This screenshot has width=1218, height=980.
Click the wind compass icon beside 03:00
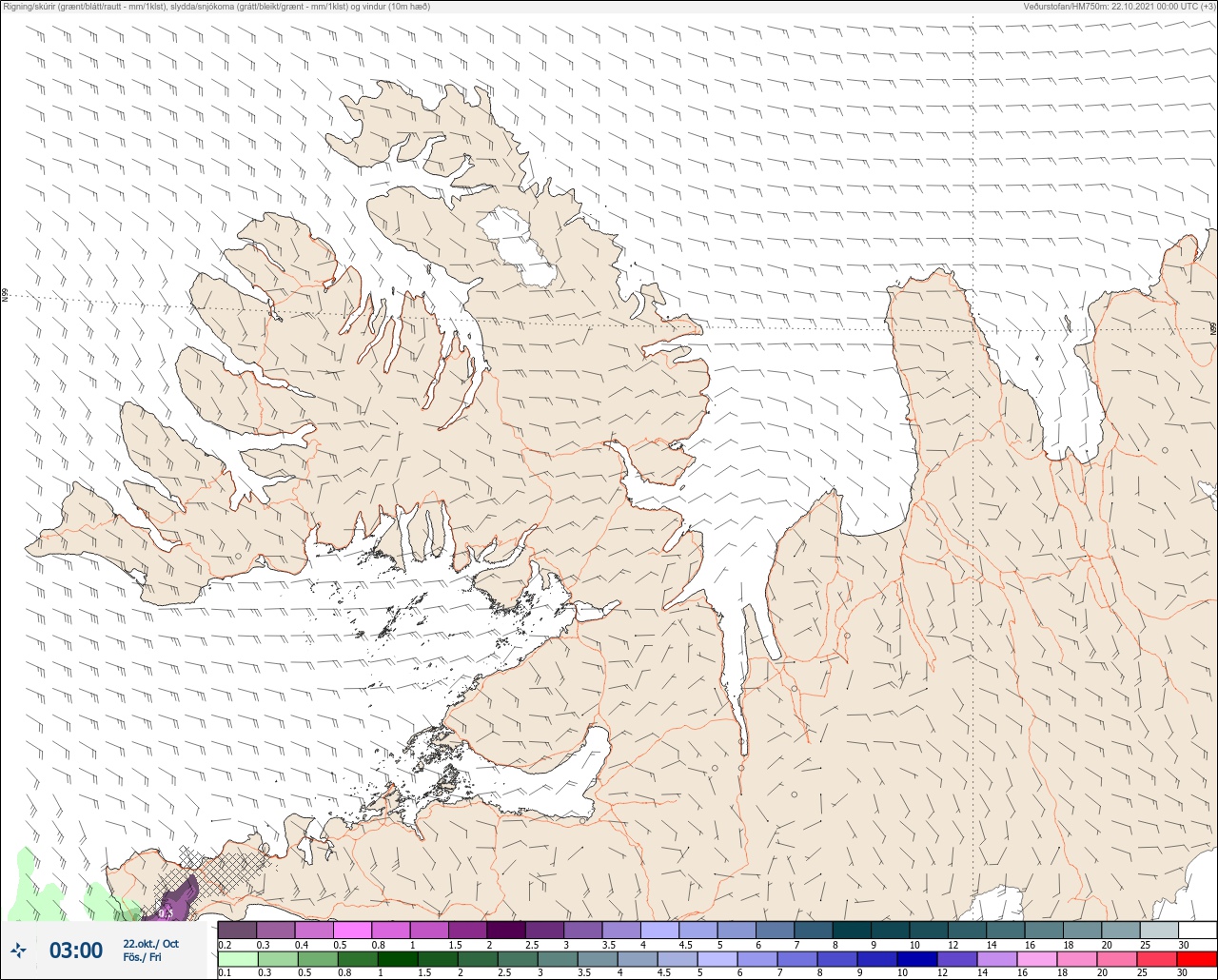point(18,950)
